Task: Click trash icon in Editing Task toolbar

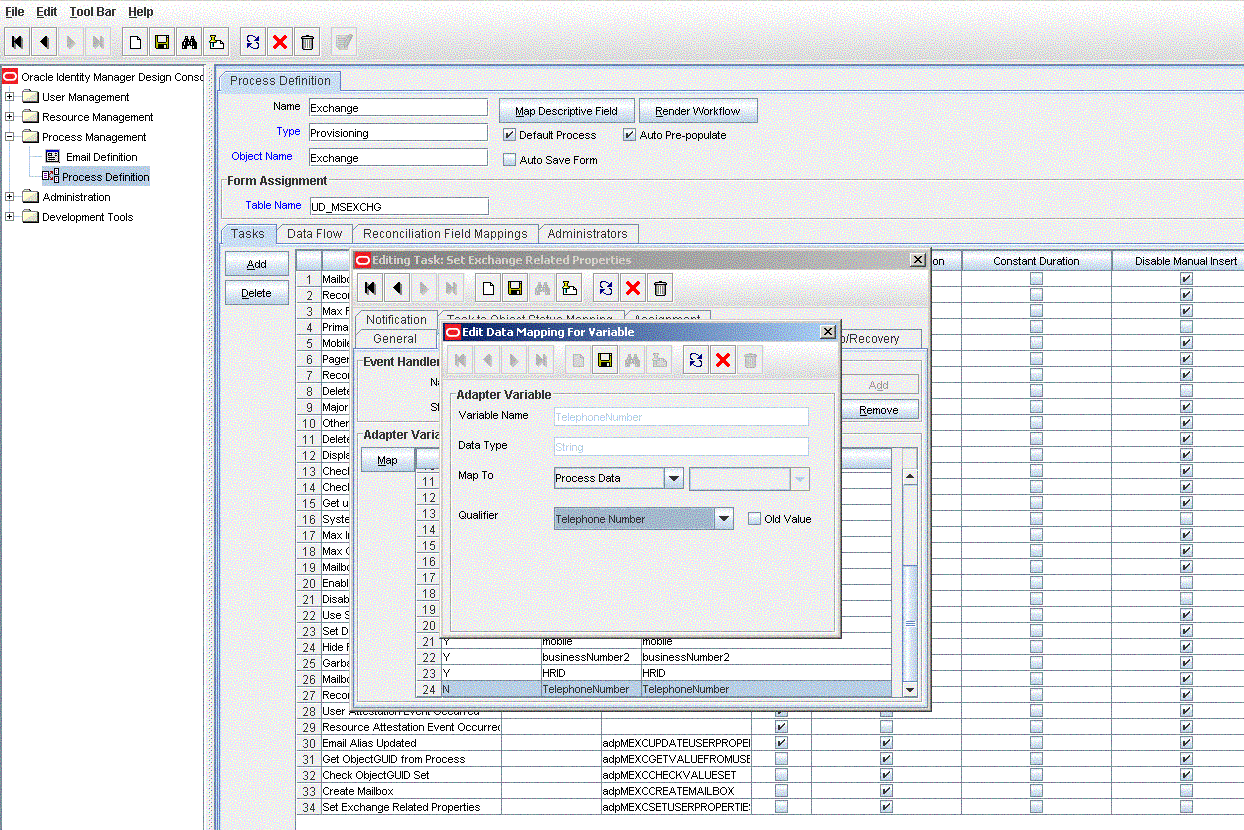Action: pyautogui.click(x=660, y=289)
